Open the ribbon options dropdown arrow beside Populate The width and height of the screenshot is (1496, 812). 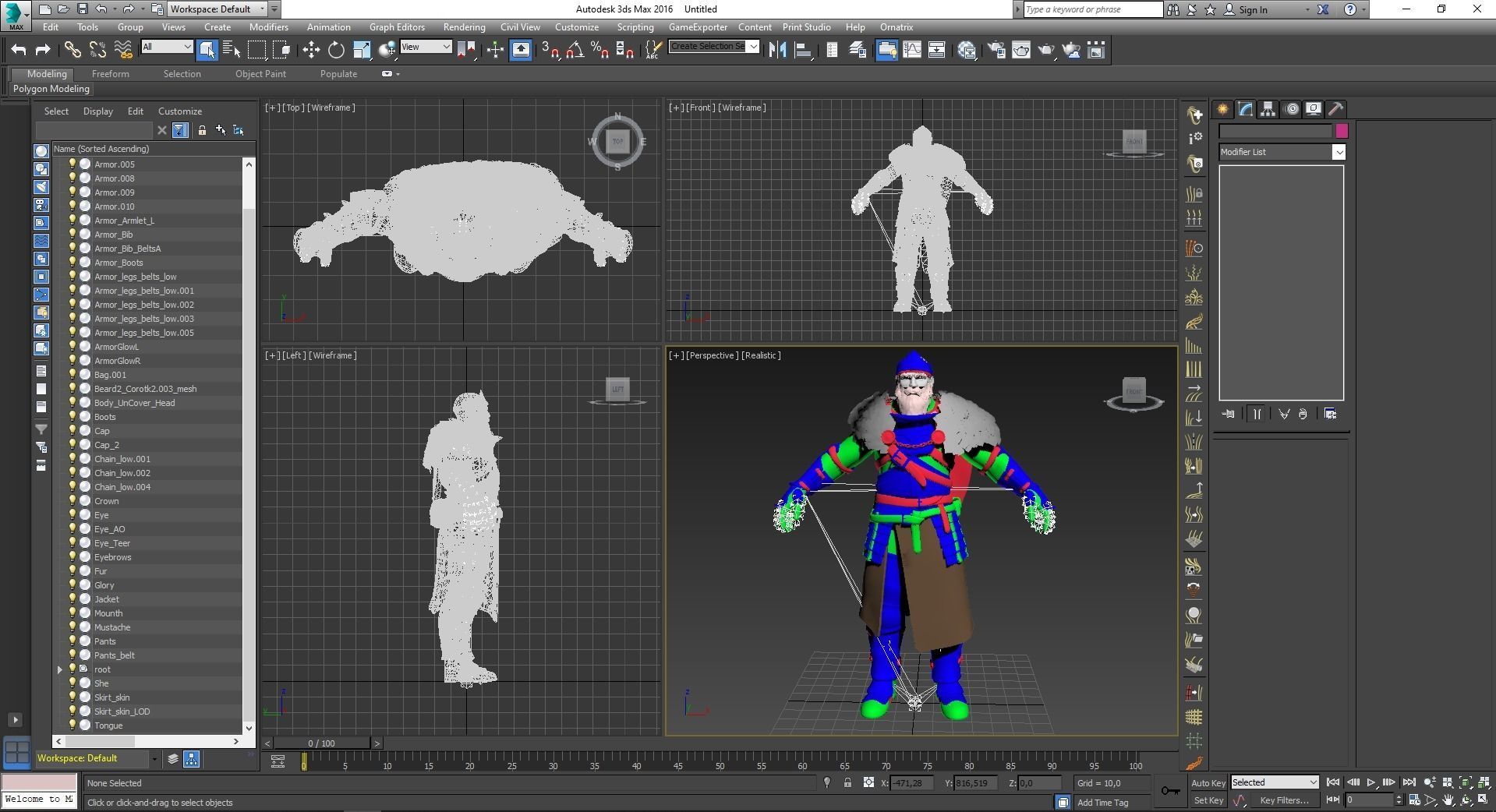(x=398, y=74)
